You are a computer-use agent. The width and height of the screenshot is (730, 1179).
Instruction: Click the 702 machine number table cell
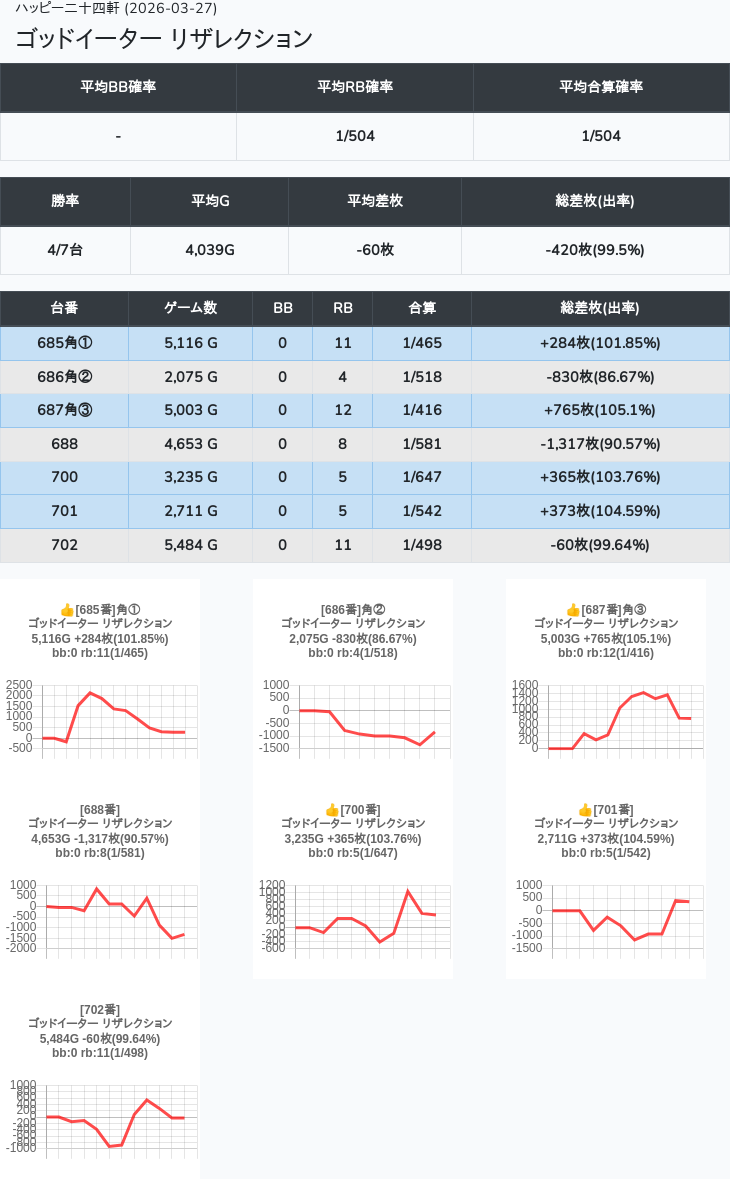[x=64, y=545]
